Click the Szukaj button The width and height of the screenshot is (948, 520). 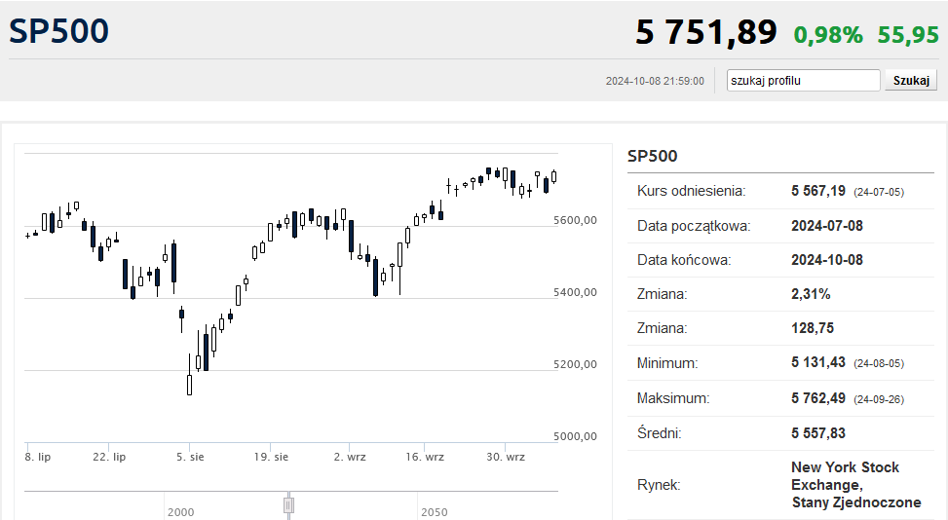click(911, 80)
